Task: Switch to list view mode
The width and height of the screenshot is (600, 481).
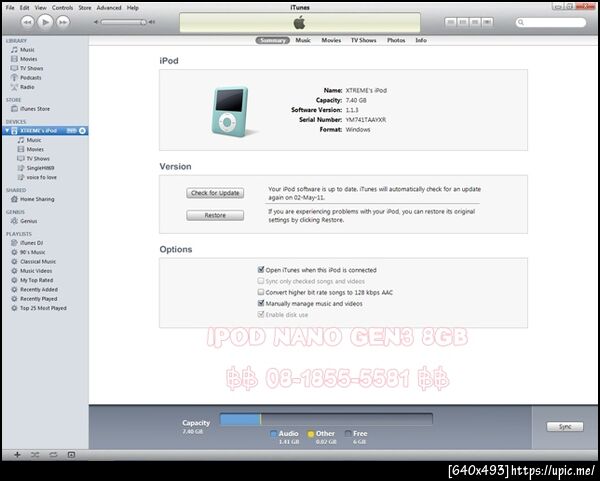Action: 450,22
